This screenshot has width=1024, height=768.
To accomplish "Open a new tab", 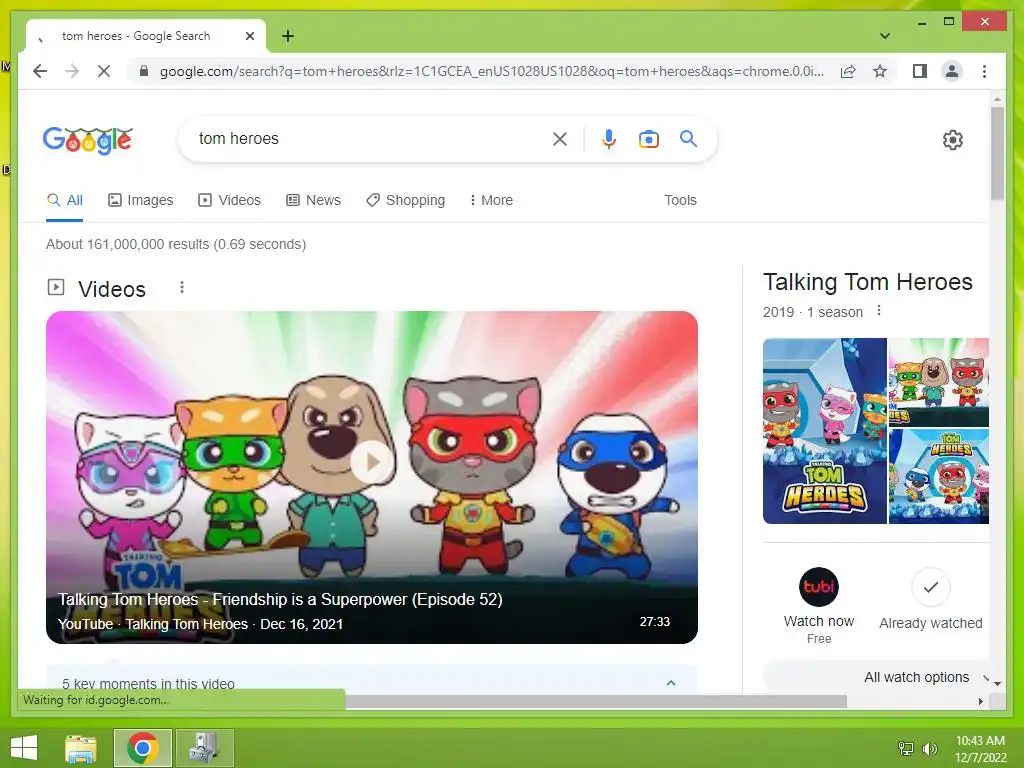I will tap(288, 36).
